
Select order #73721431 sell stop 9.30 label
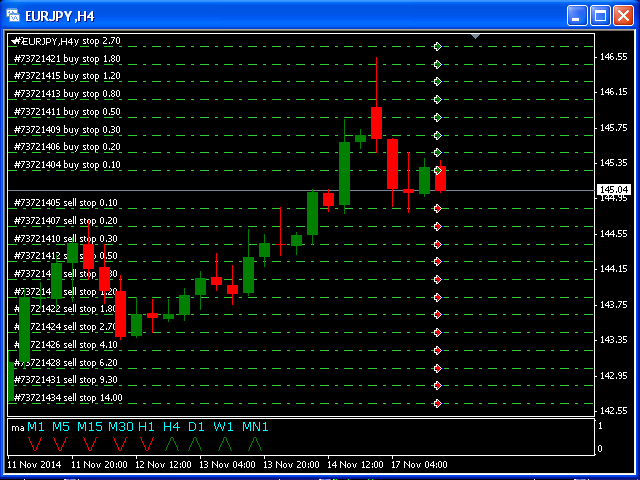[x=66, y=380]
